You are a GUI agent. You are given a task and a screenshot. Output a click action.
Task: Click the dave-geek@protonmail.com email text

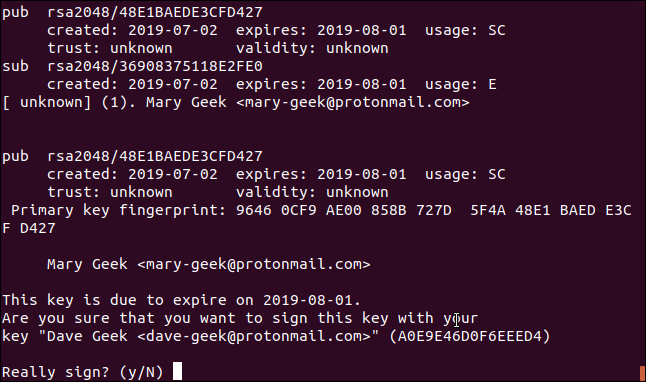[x=254, y=337]
